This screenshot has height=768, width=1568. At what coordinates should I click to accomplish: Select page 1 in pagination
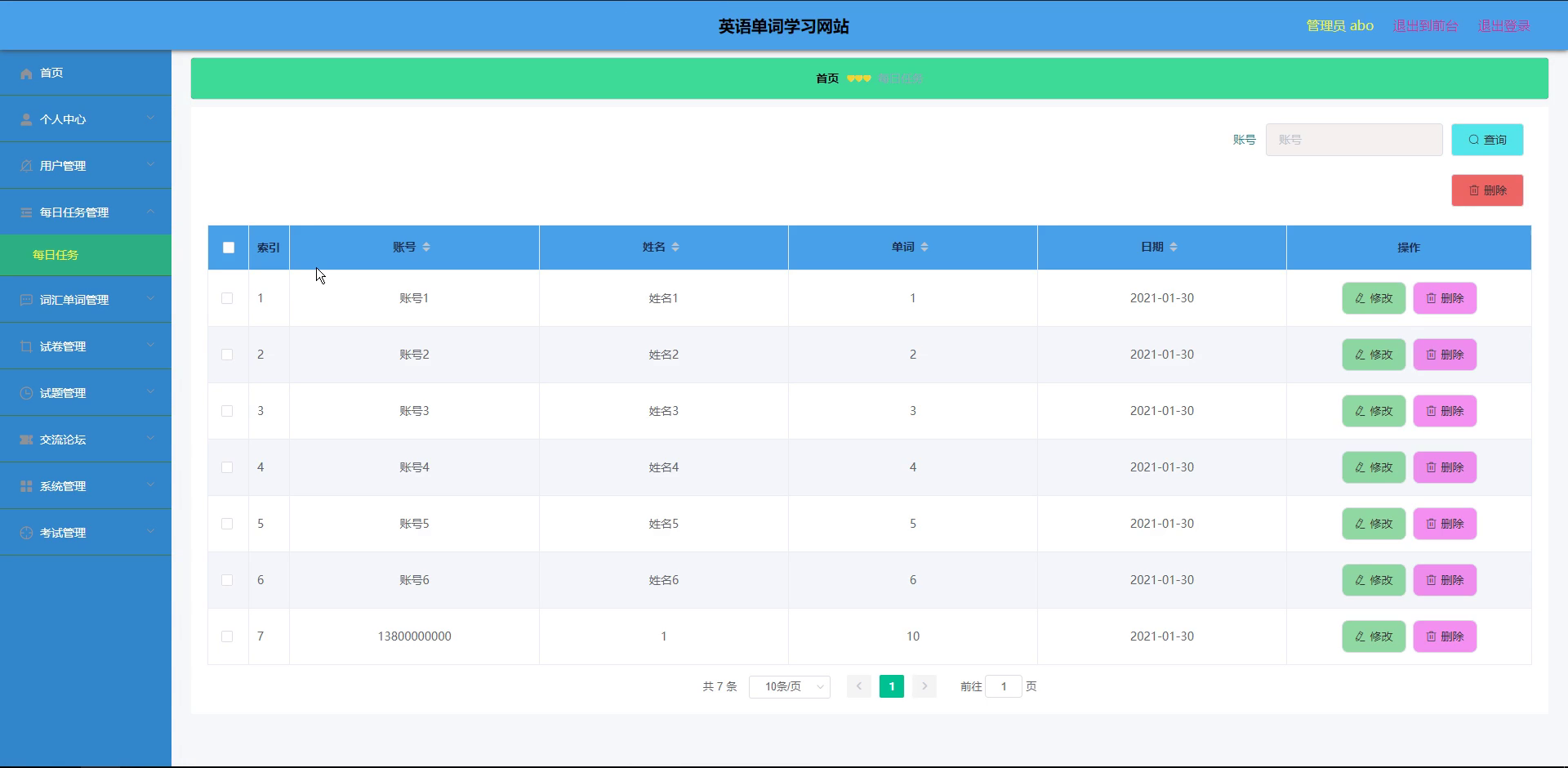892,686
